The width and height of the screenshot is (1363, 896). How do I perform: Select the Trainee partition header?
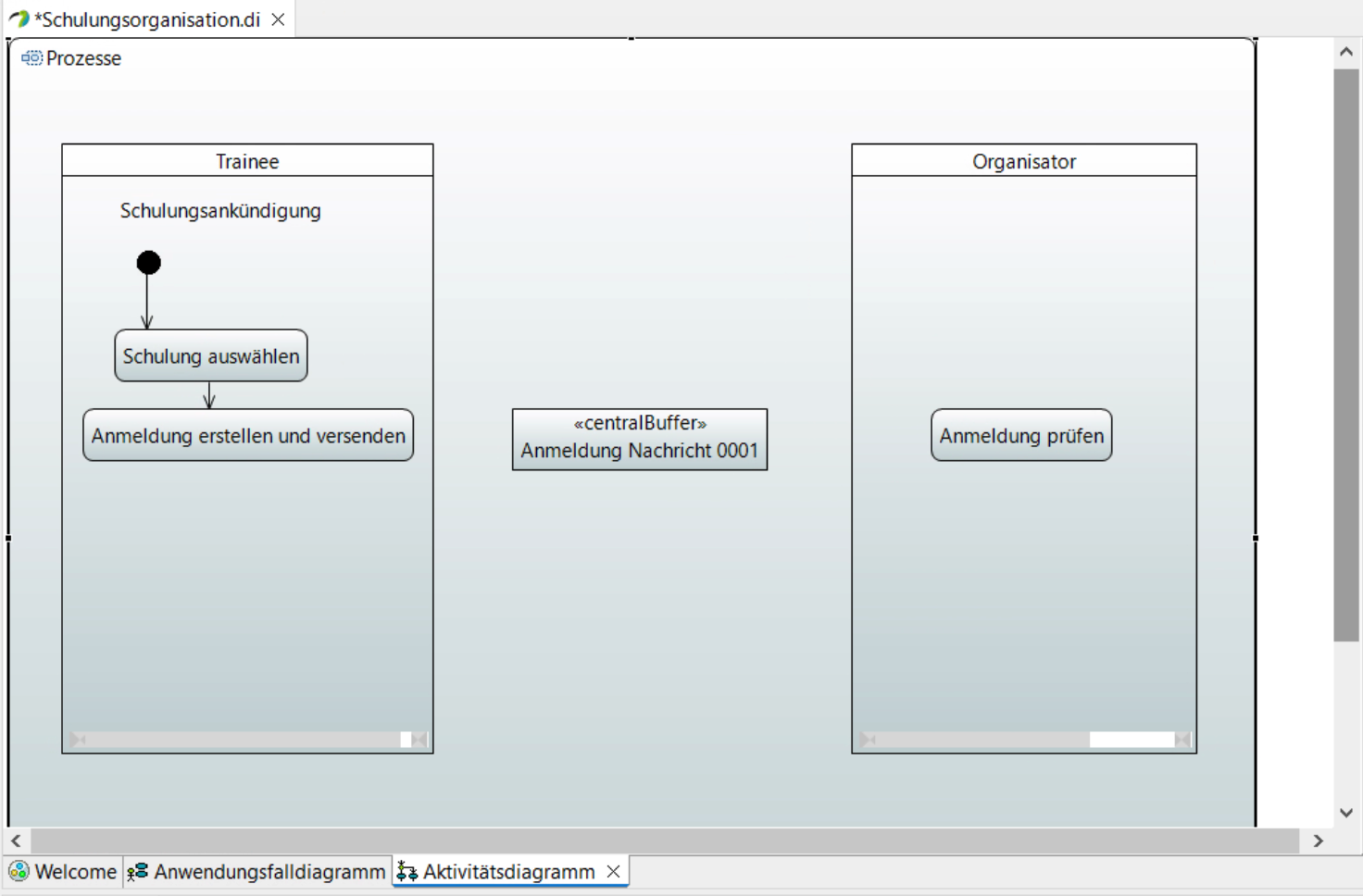click(247, 161)
